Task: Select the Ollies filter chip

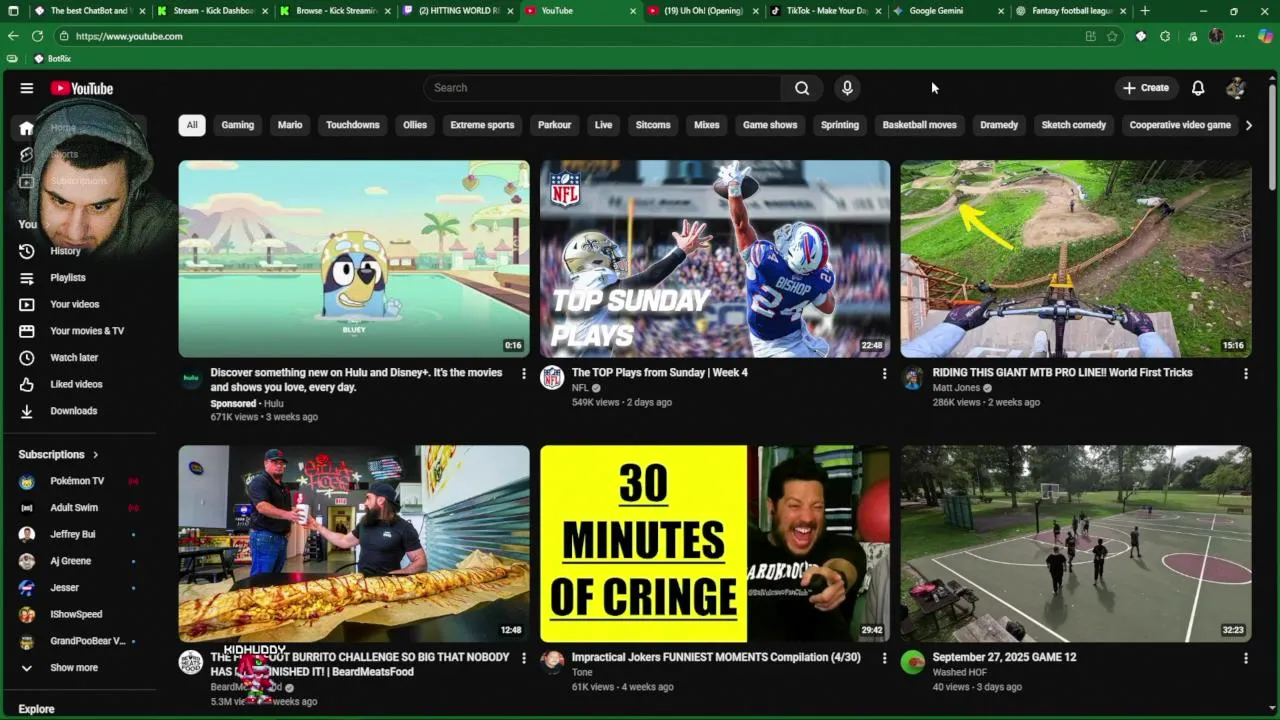Action: point(415,125)
